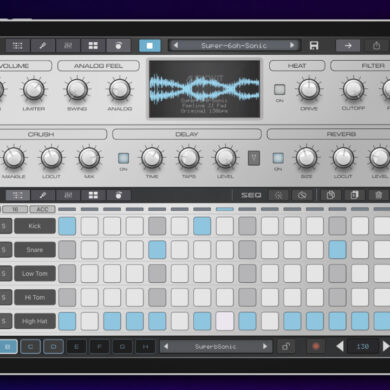
Task: Toggle the 16 steps button
Action: [x=15, y=209]
